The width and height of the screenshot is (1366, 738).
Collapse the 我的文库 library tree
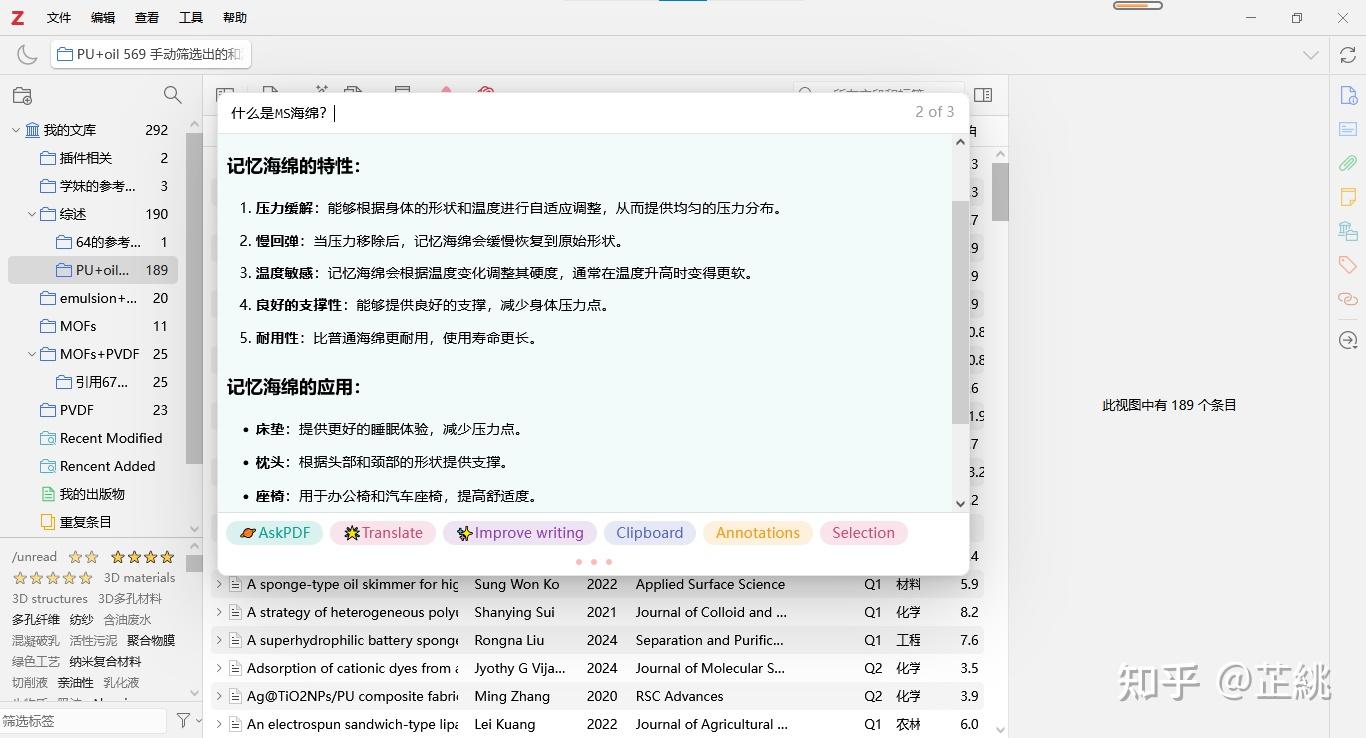click(x=16, y=130)
